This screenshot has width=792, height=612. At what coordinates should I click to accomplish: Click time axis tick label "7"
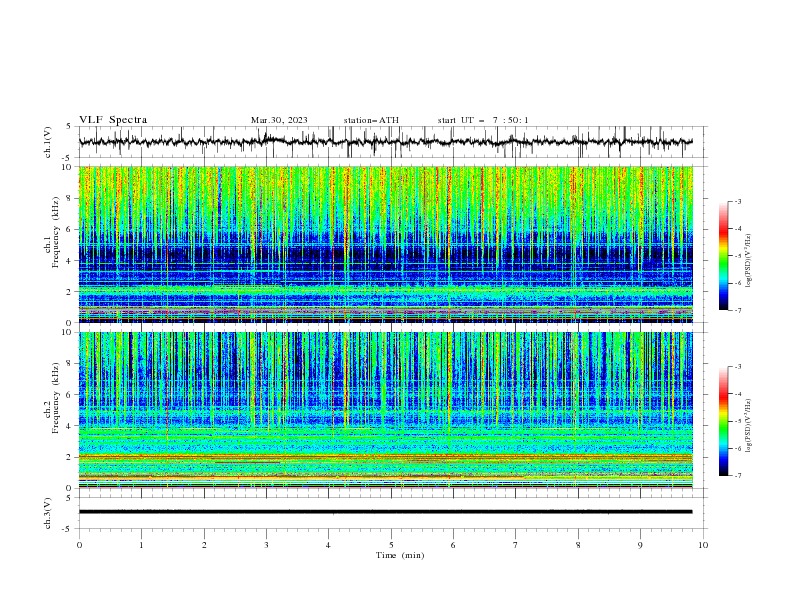(516, 545)
